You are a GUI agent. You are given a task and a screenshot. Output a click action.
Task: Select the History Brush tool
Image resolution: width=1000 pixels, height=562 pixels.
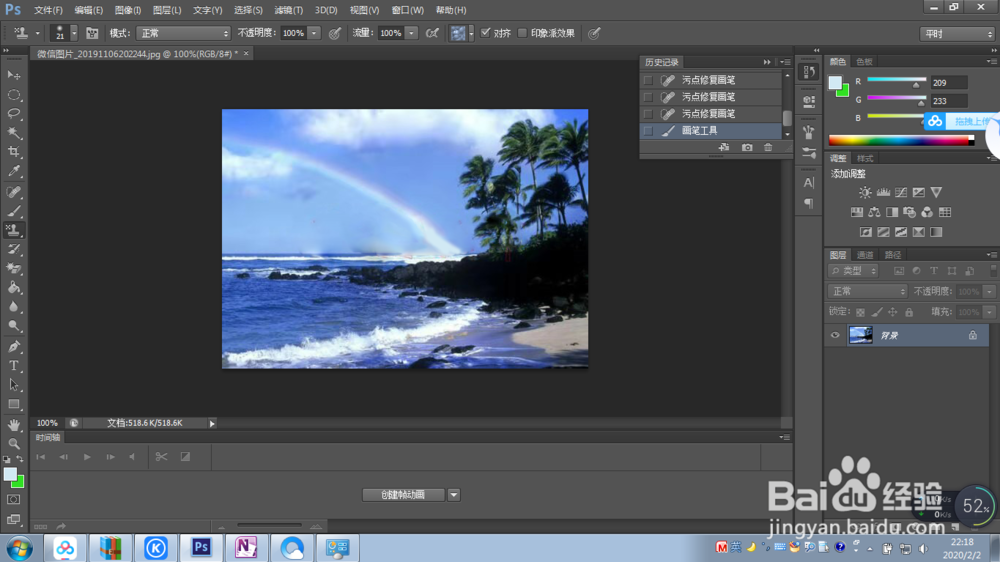13,249
